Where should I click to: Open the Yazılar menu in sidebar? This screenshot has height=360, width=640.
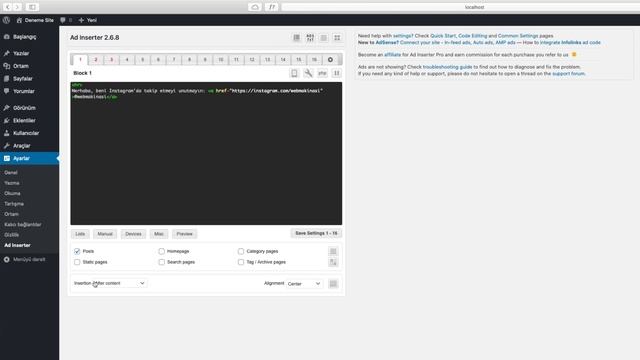pos(29,53)
